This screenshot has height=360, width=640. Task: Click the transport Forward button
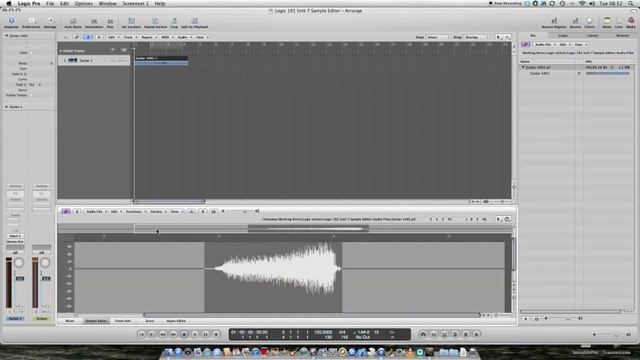[x=173, y=334]
